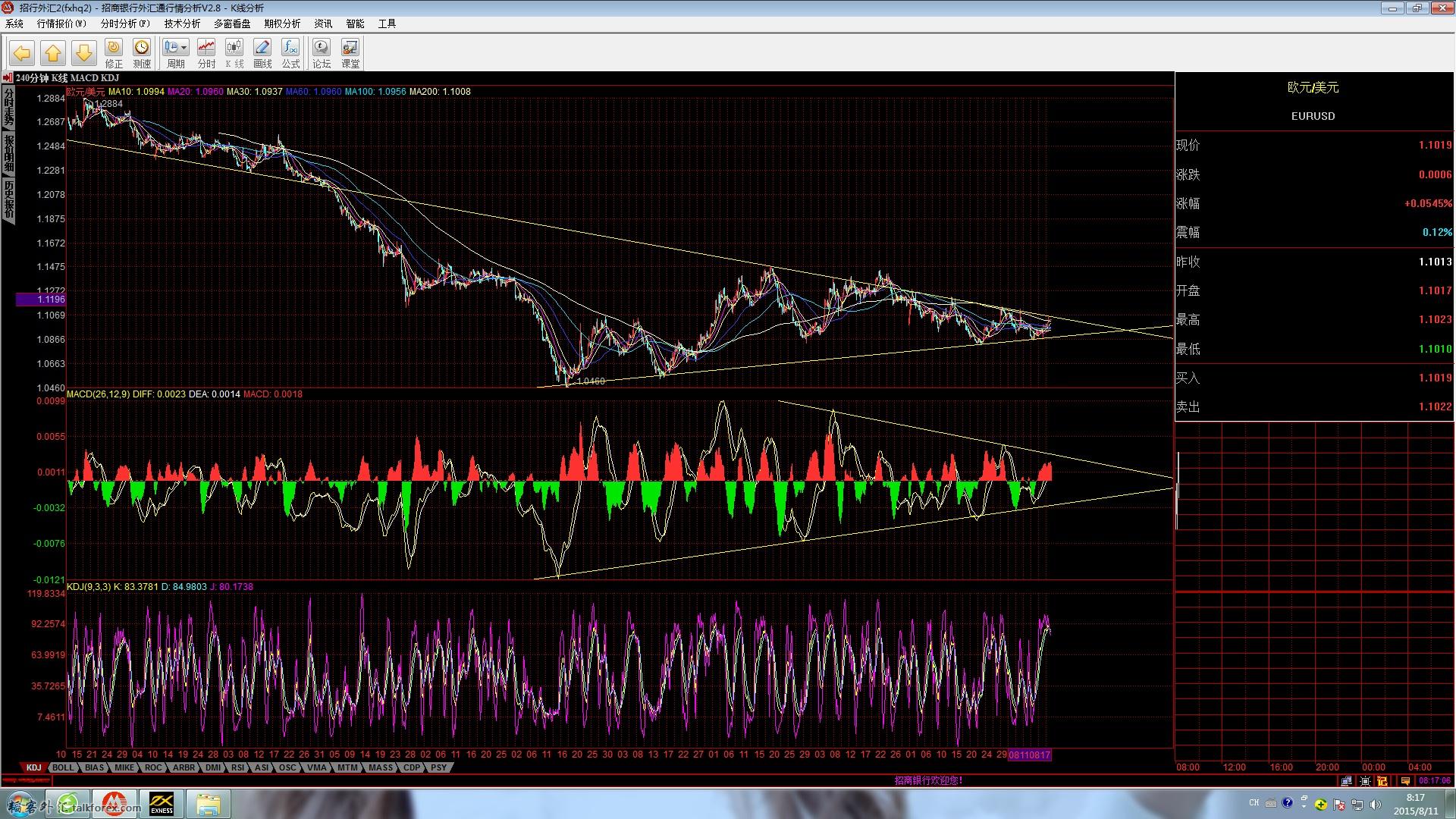This screenshot has width=1456, height=819.
Task: Select the OSC indicator tab
Action: [287, 767]
